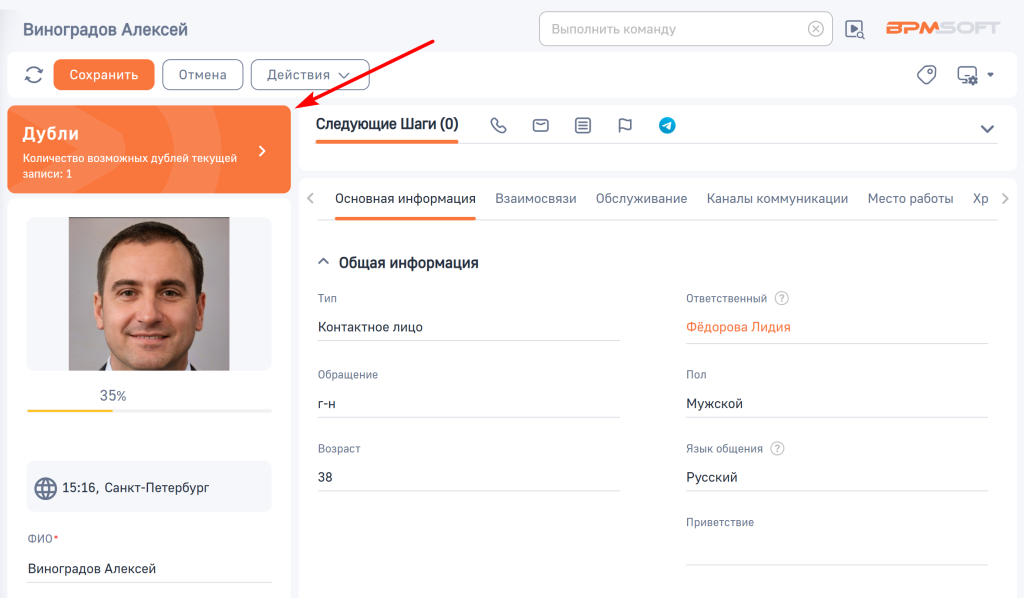
Task: Open the Дубли duplicates panel
Action: [149, 150]
